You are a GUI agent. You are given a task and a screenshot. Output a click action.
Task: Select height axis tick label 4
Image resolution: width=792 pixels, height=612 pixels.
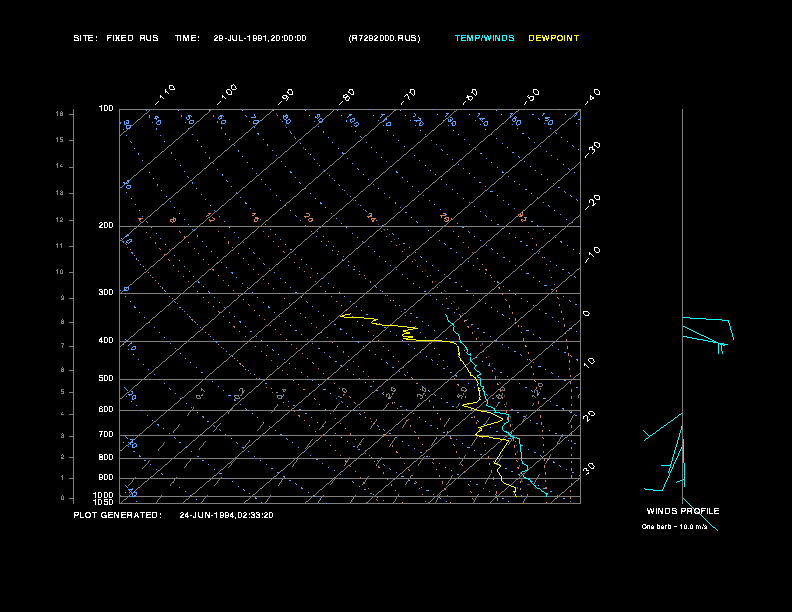63,414
